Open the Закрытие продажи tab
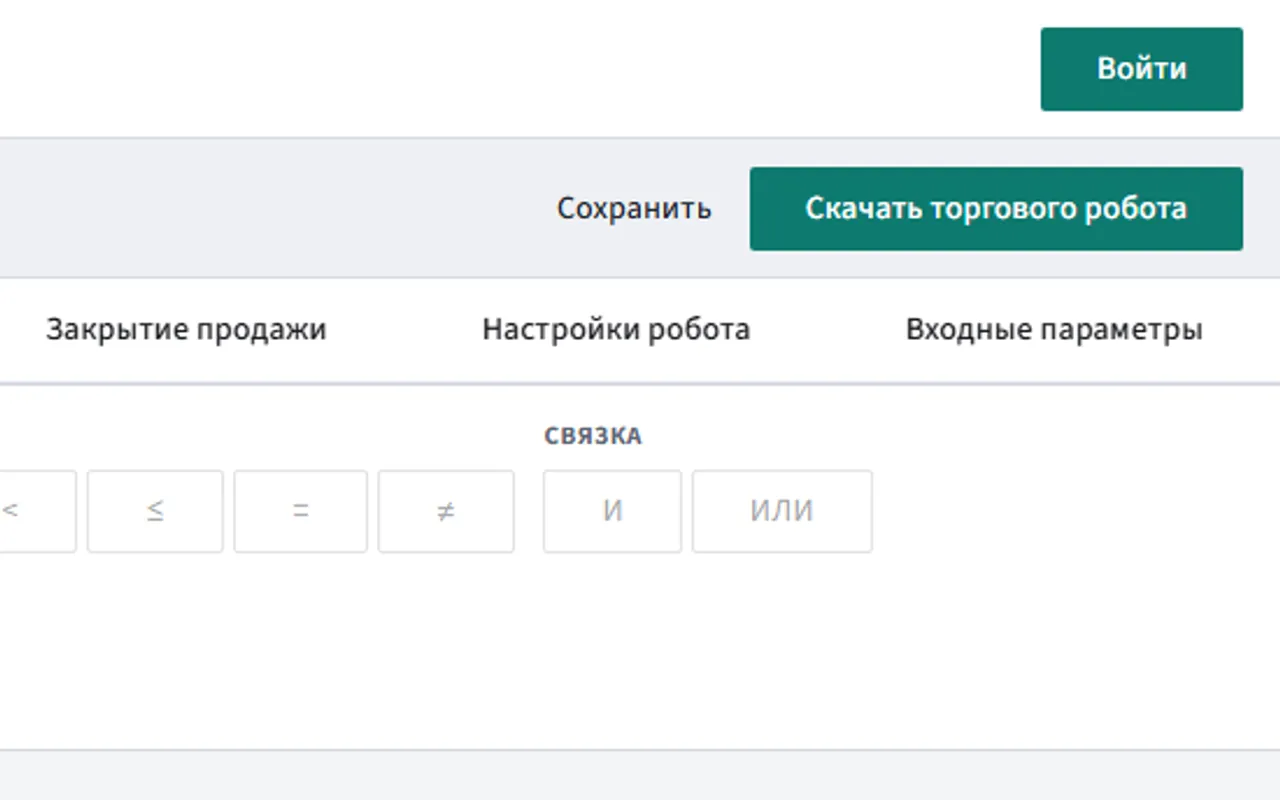The image size is (1280, 800). point(186,330)
